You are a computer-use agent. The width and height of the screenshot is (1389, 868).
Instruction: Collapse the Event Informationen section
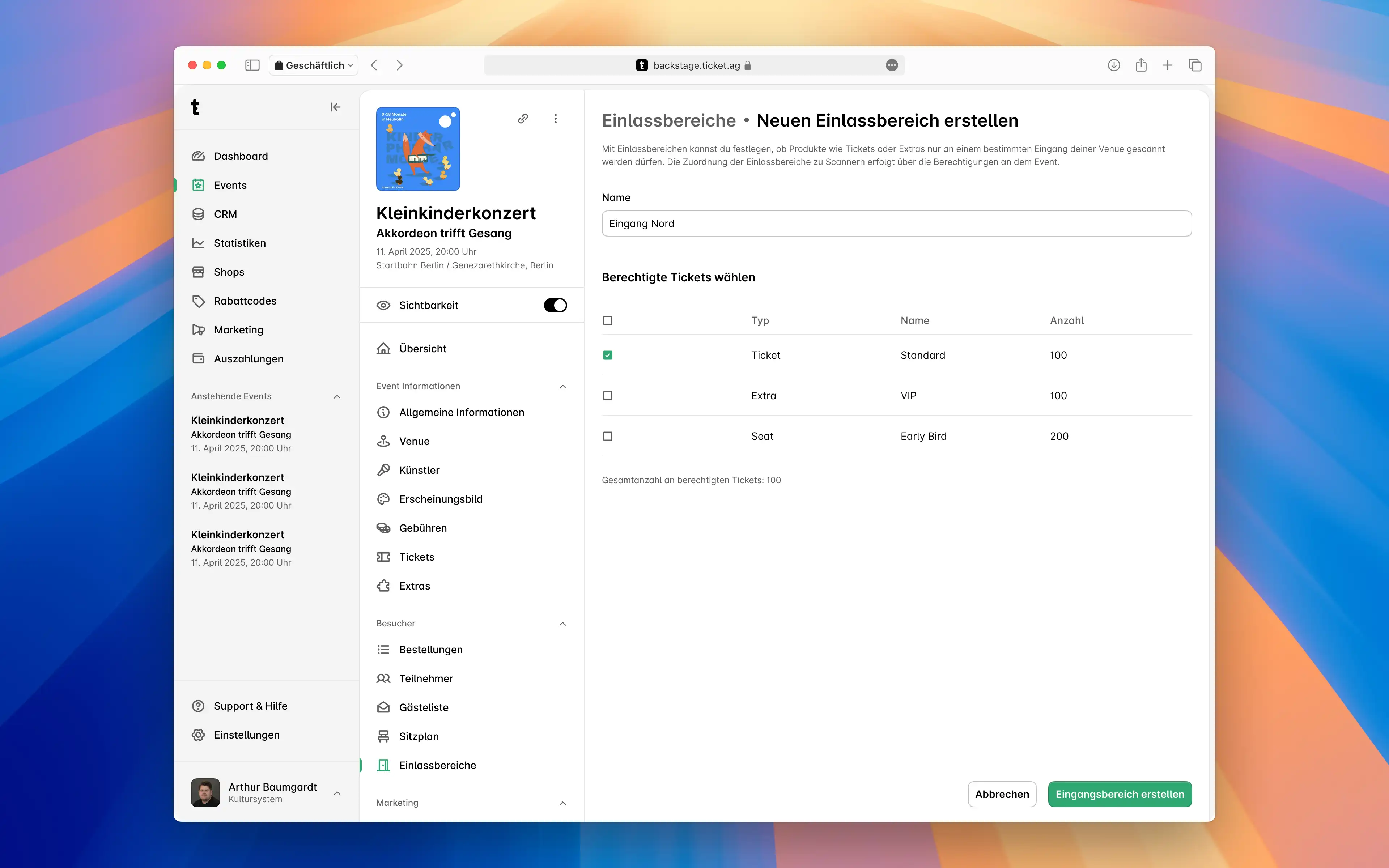pyautogui.click(x=562, y=386)
